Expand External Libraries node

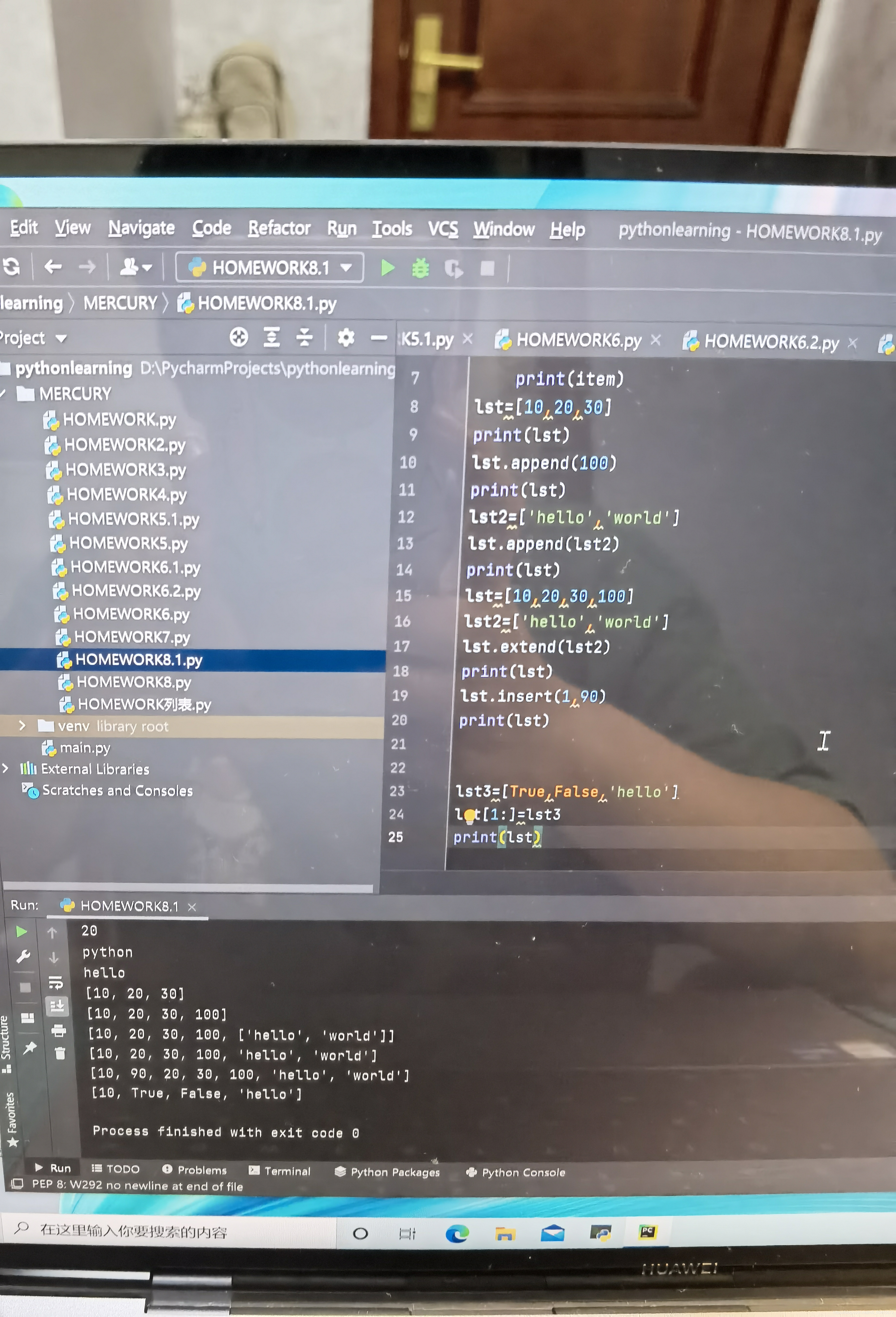click(x=5, y=768)
